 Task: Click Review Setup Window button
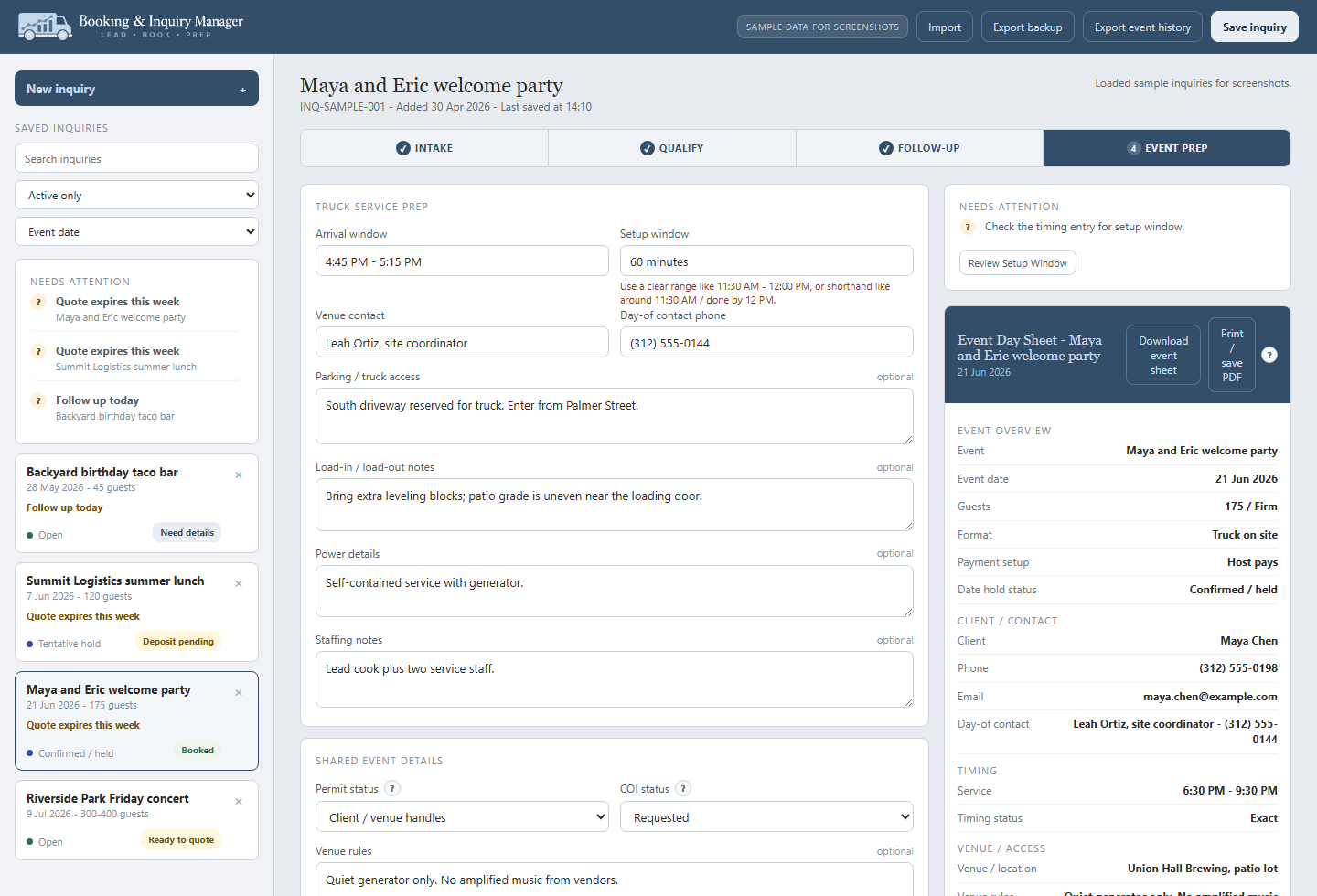[1018, 262]
